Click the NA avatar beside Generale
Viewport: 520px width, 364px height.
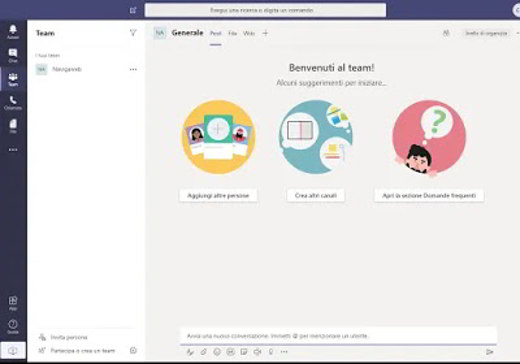pyautogui.click(x=160, y=33)
